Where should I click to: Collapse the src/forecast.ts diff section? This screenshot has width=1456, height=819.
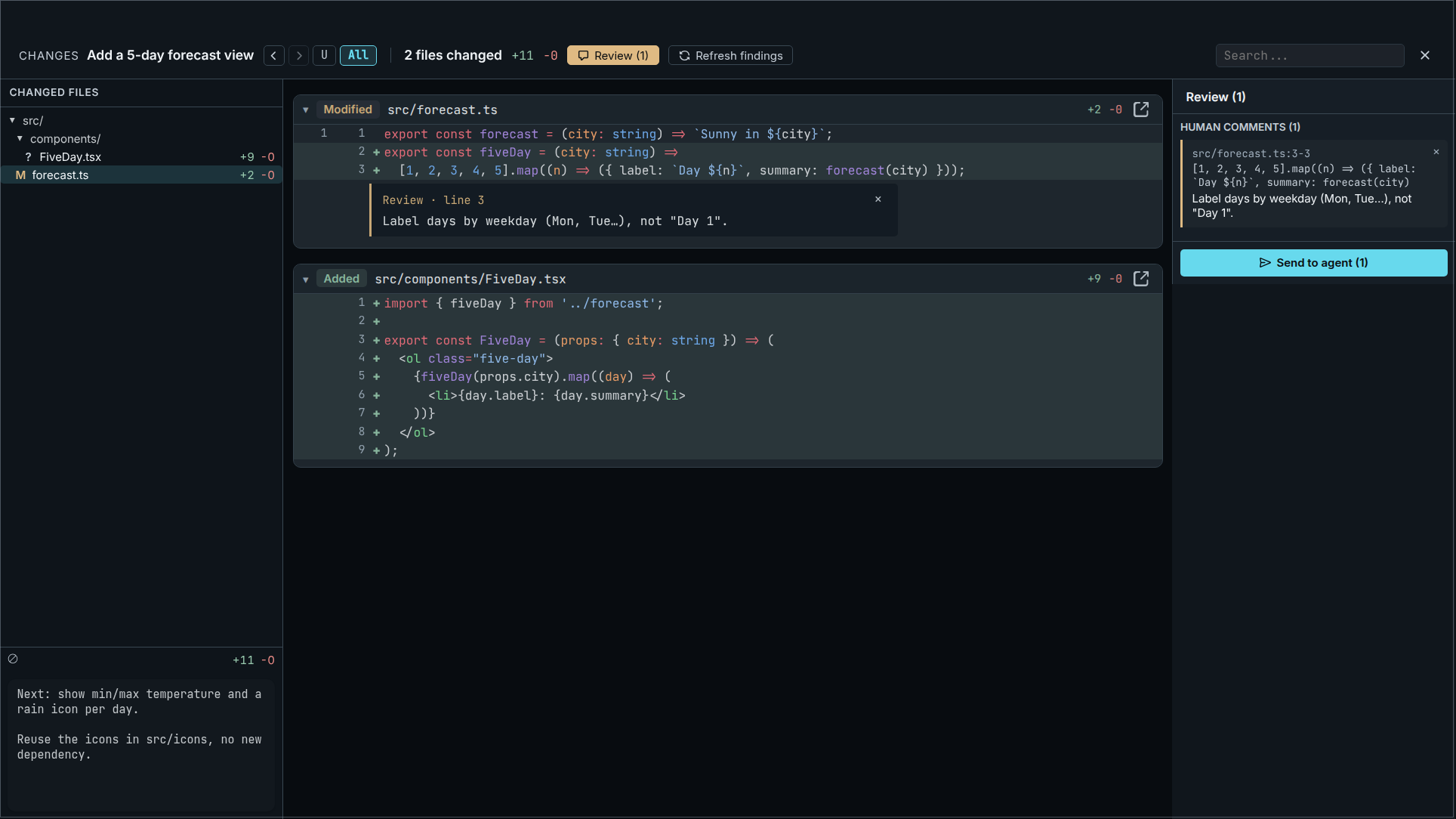tap(306, 110)
